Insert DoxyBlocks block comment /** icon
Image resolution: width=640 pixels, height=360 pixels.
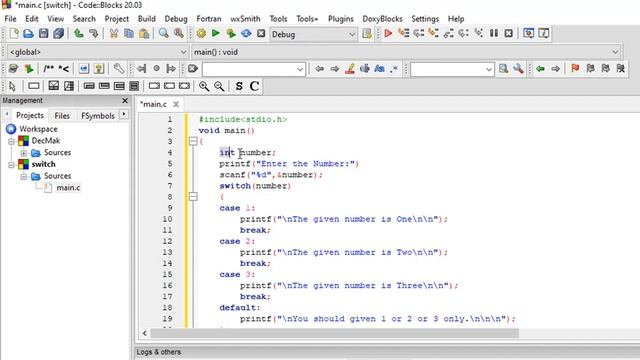[x=49, y=69]
